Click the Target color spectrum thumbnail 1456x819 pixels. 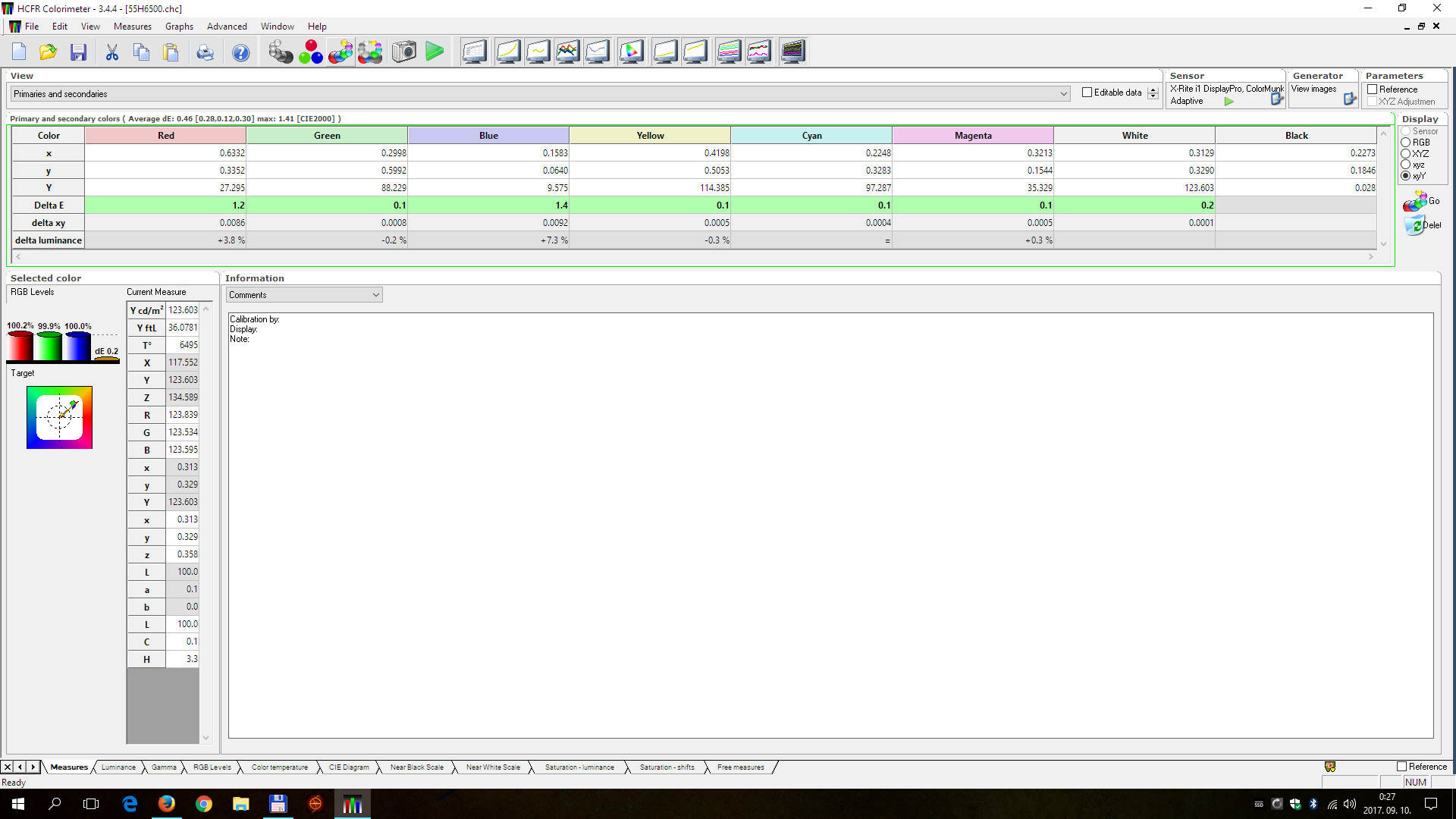pyautogui.click(x=59, y=418)
